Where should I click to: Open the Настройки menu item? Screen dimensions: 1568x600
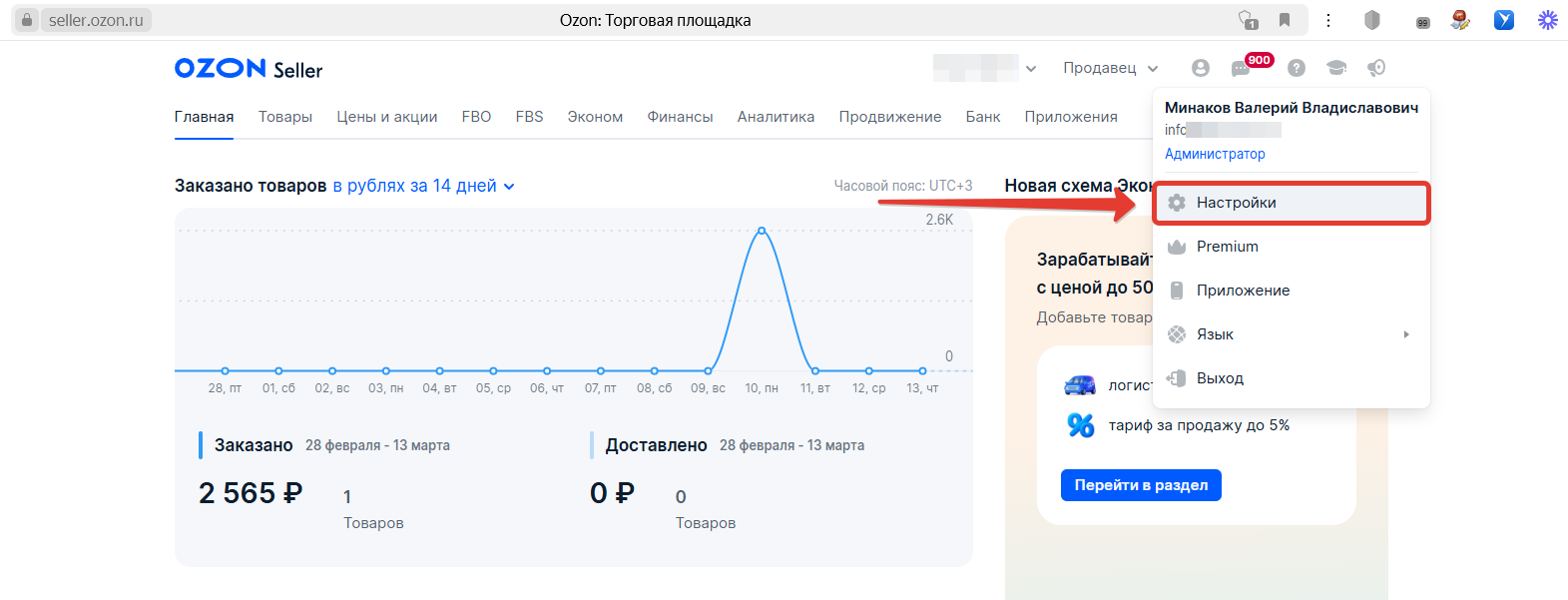click(1292, 203)
